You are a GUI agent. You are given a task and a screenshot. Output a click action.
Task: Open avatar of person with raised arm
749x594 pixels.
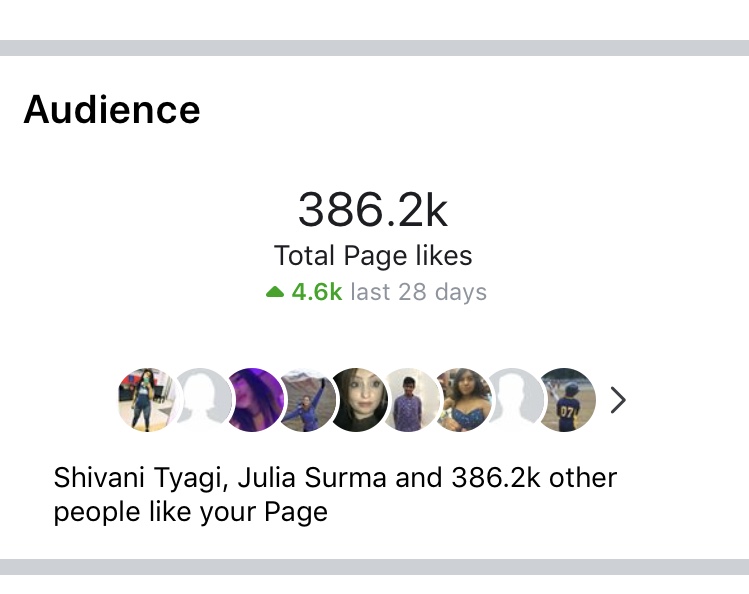click(x=307, y=400)
